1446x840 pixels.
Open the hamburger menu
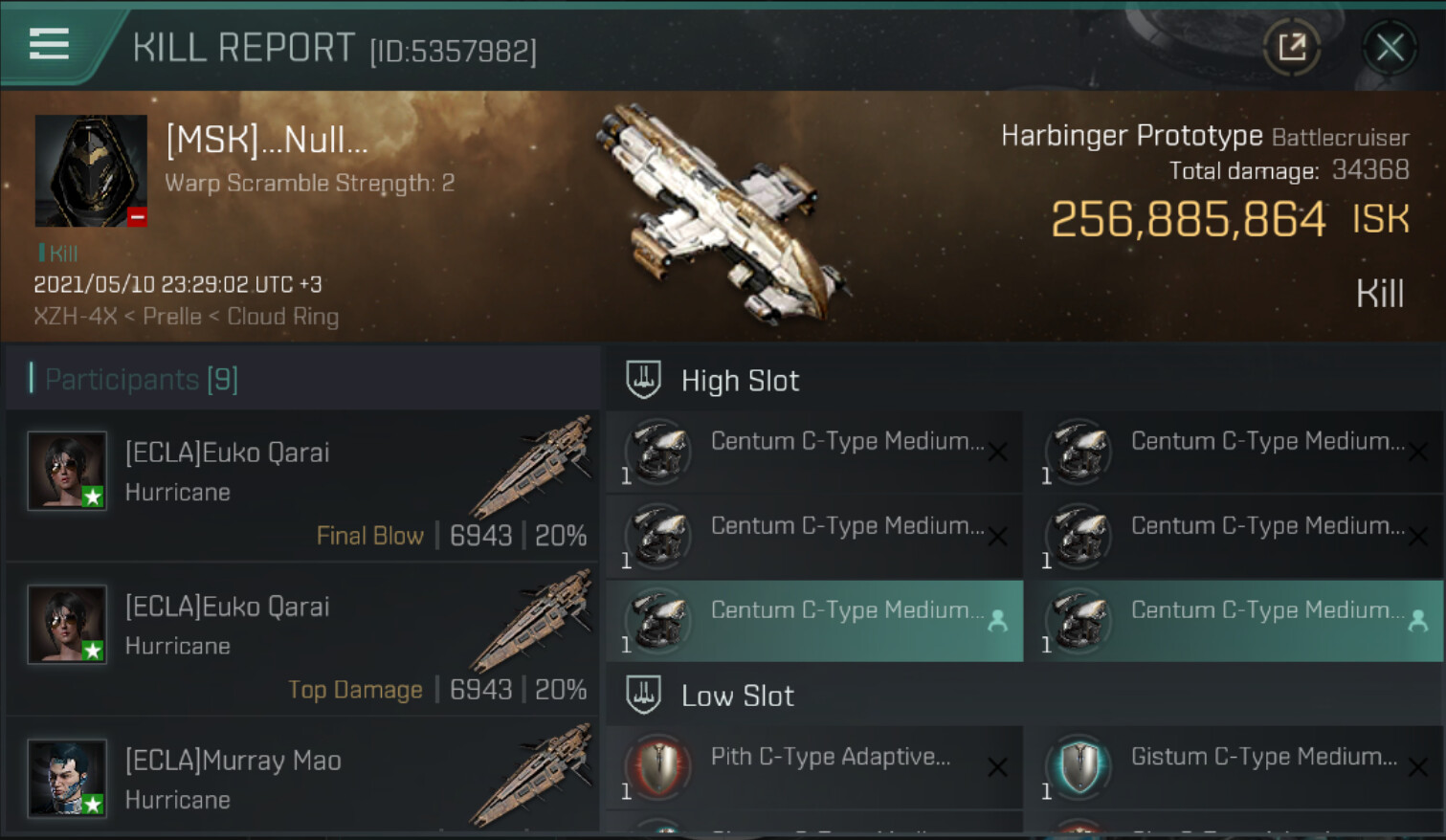49,44
